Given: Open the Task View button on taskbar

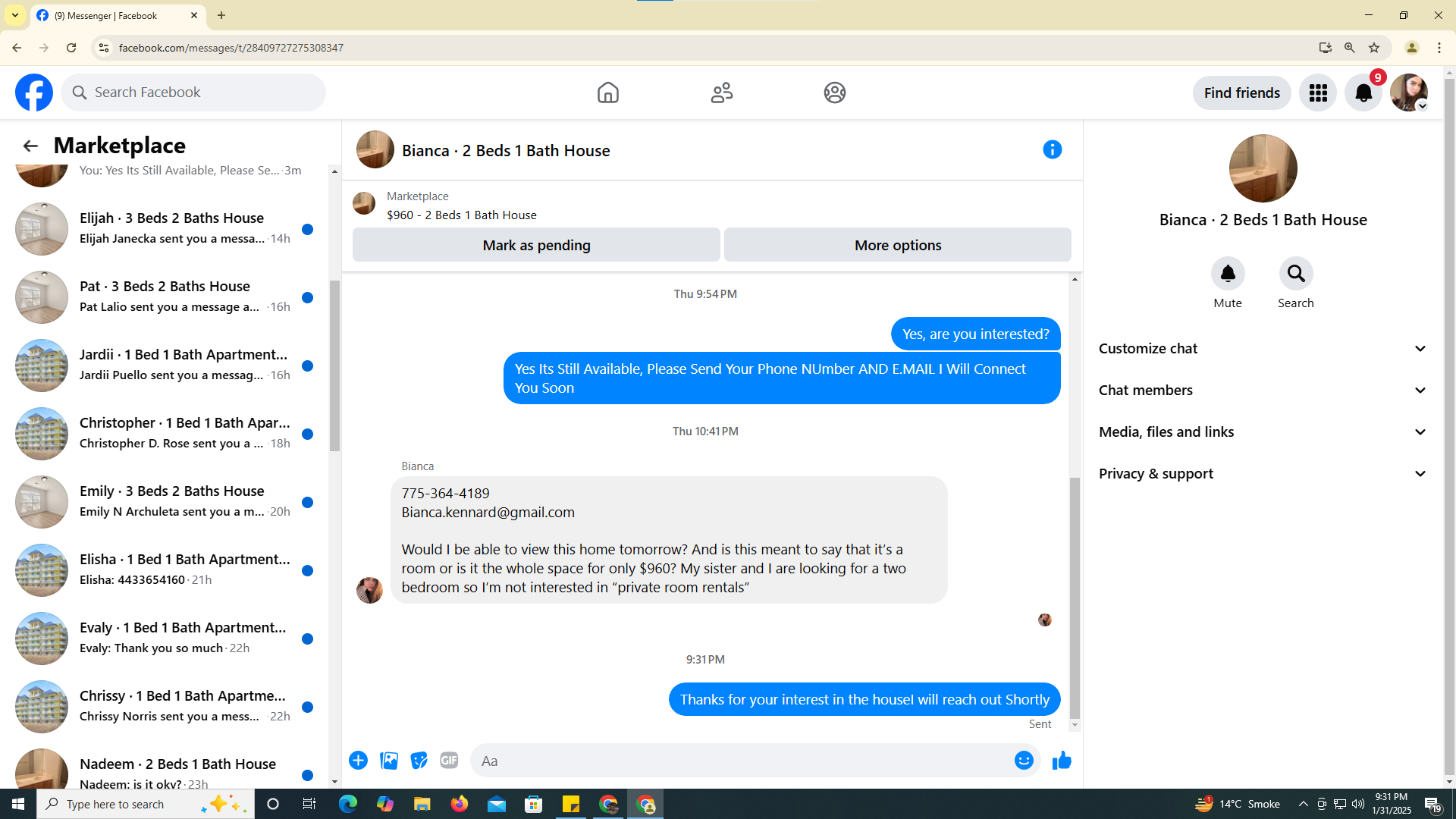Looking at the screenshot, I should pyautogui.click(x=309, y=804).
